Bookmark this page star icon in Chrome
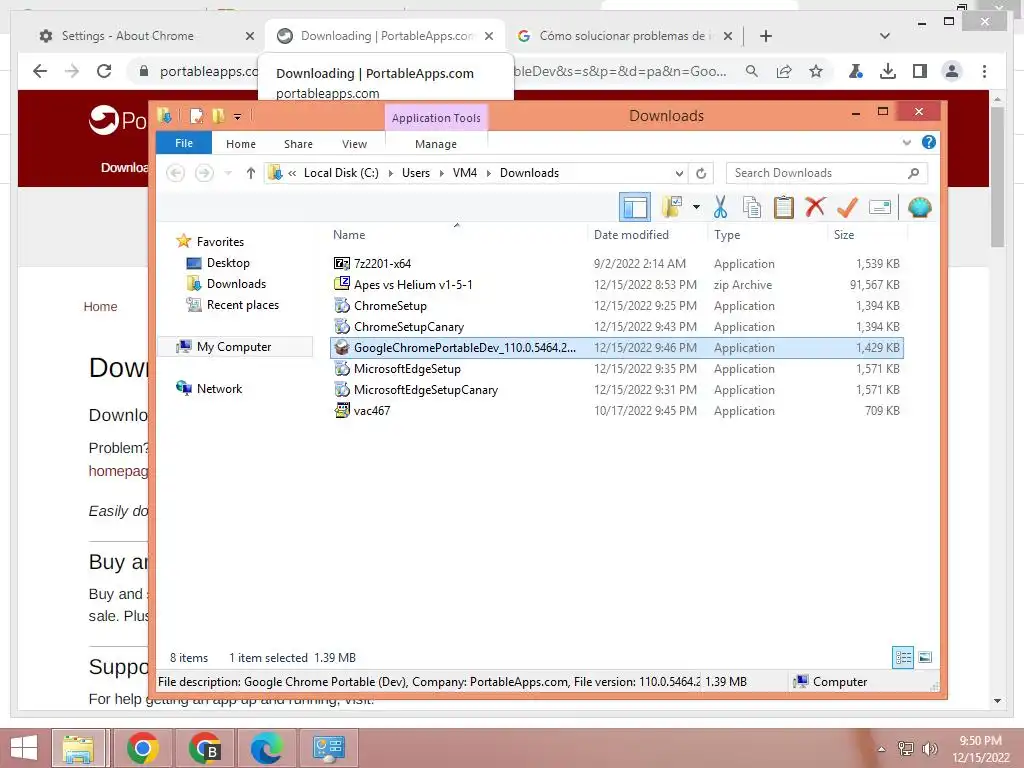Image resolution: width=1024 pixels, height=768 pixels. (x=816, y=71)
